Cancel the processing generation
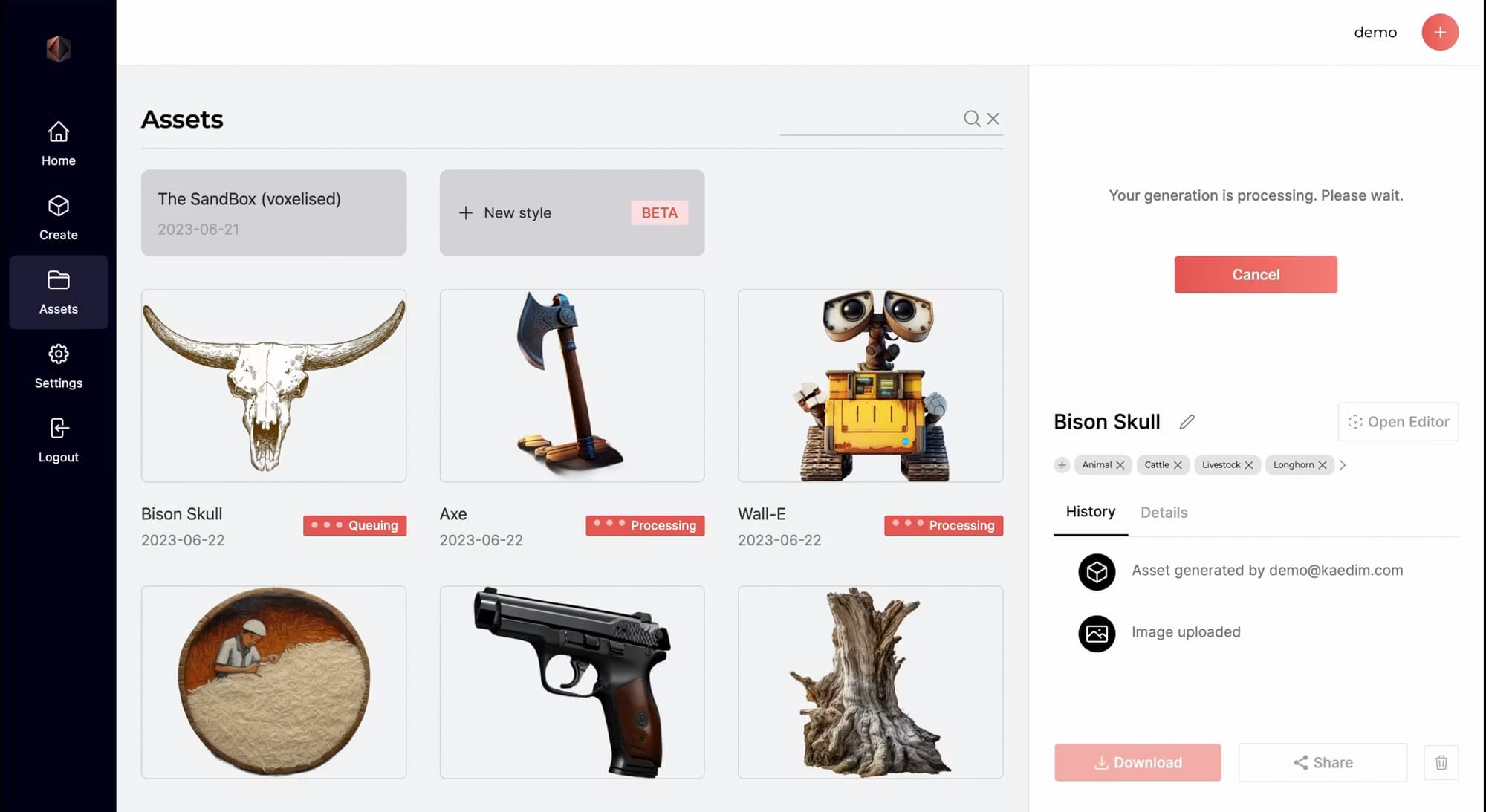The image size is (1486, 812). (1255, 274)
